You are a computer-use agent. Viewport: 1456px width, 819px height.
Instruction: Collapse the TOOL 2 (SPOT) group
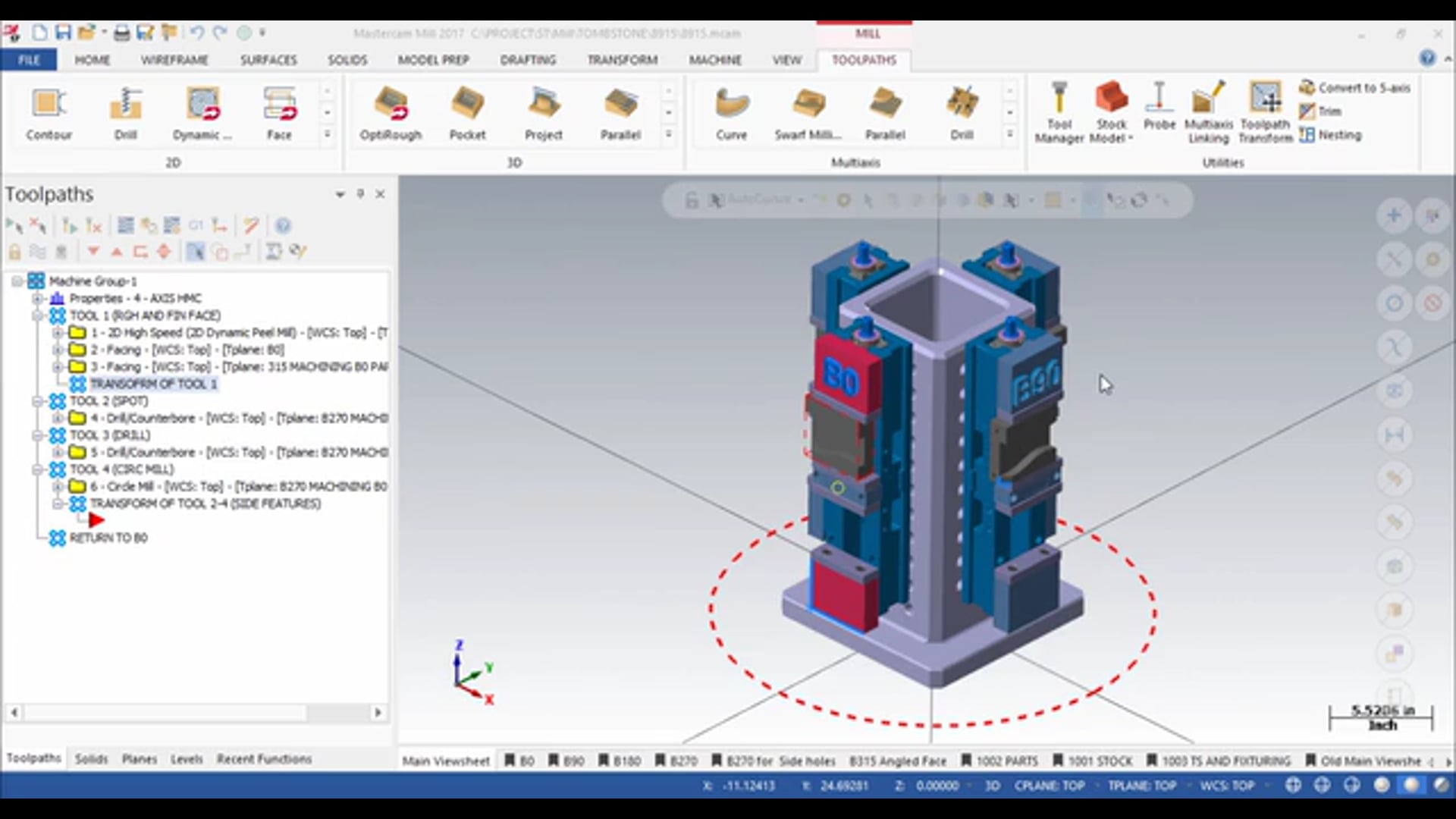tap(37, 401)
